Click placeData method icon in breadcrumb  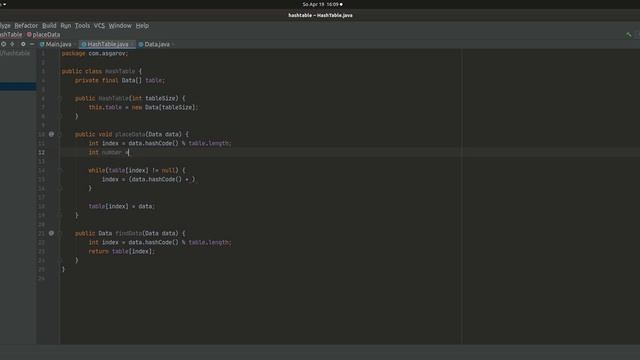point(29,35)
